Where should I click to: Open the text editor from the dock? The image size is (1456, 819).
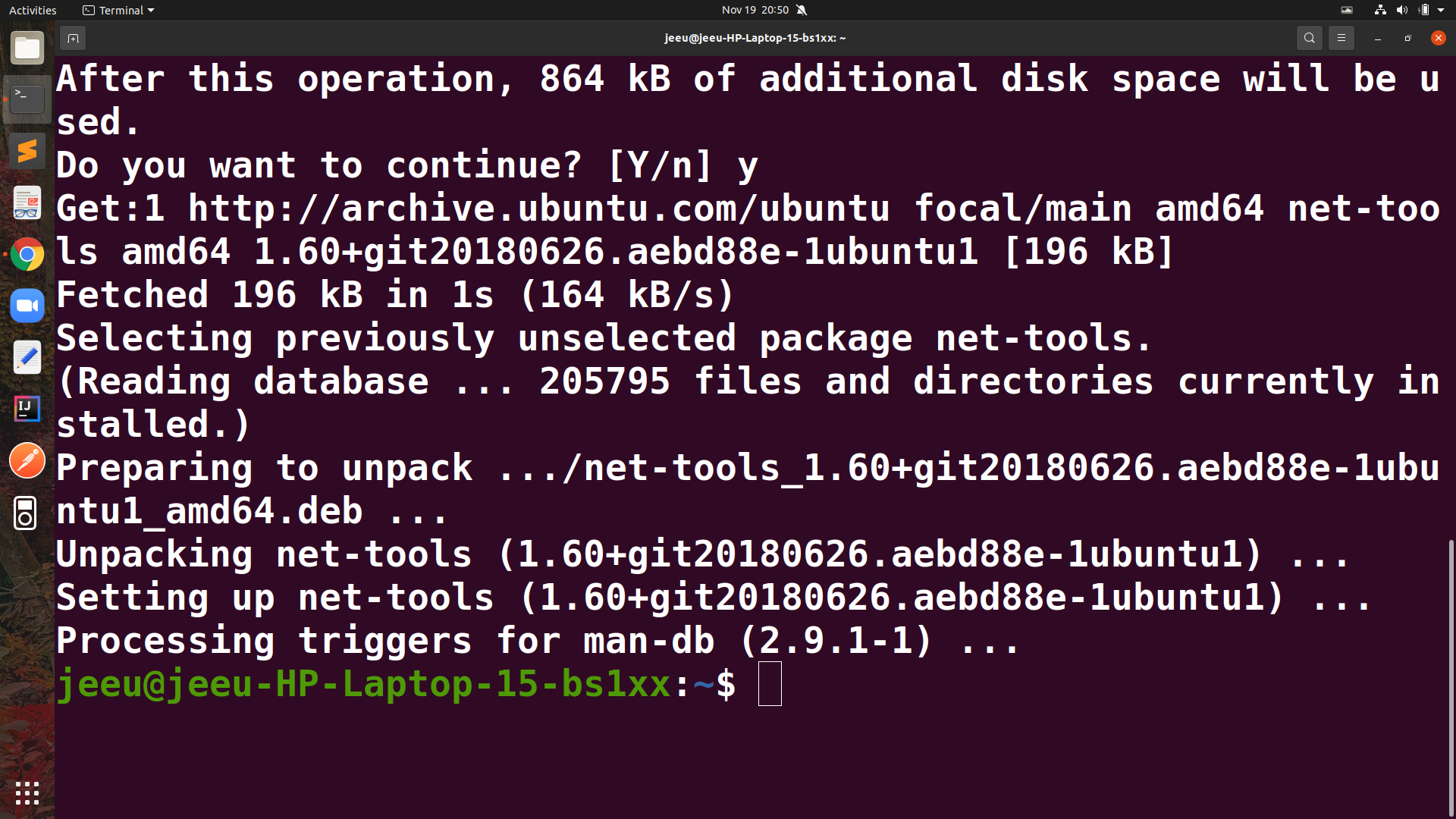point(27,358)
